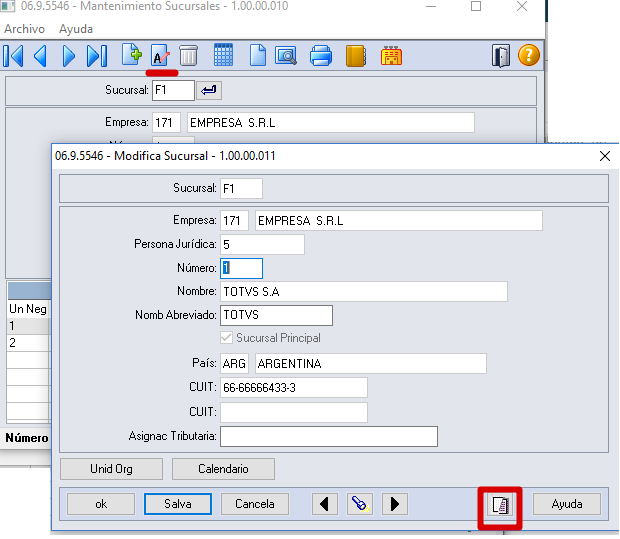Click the previous arrow button in Modifica Sucursal

325,504
